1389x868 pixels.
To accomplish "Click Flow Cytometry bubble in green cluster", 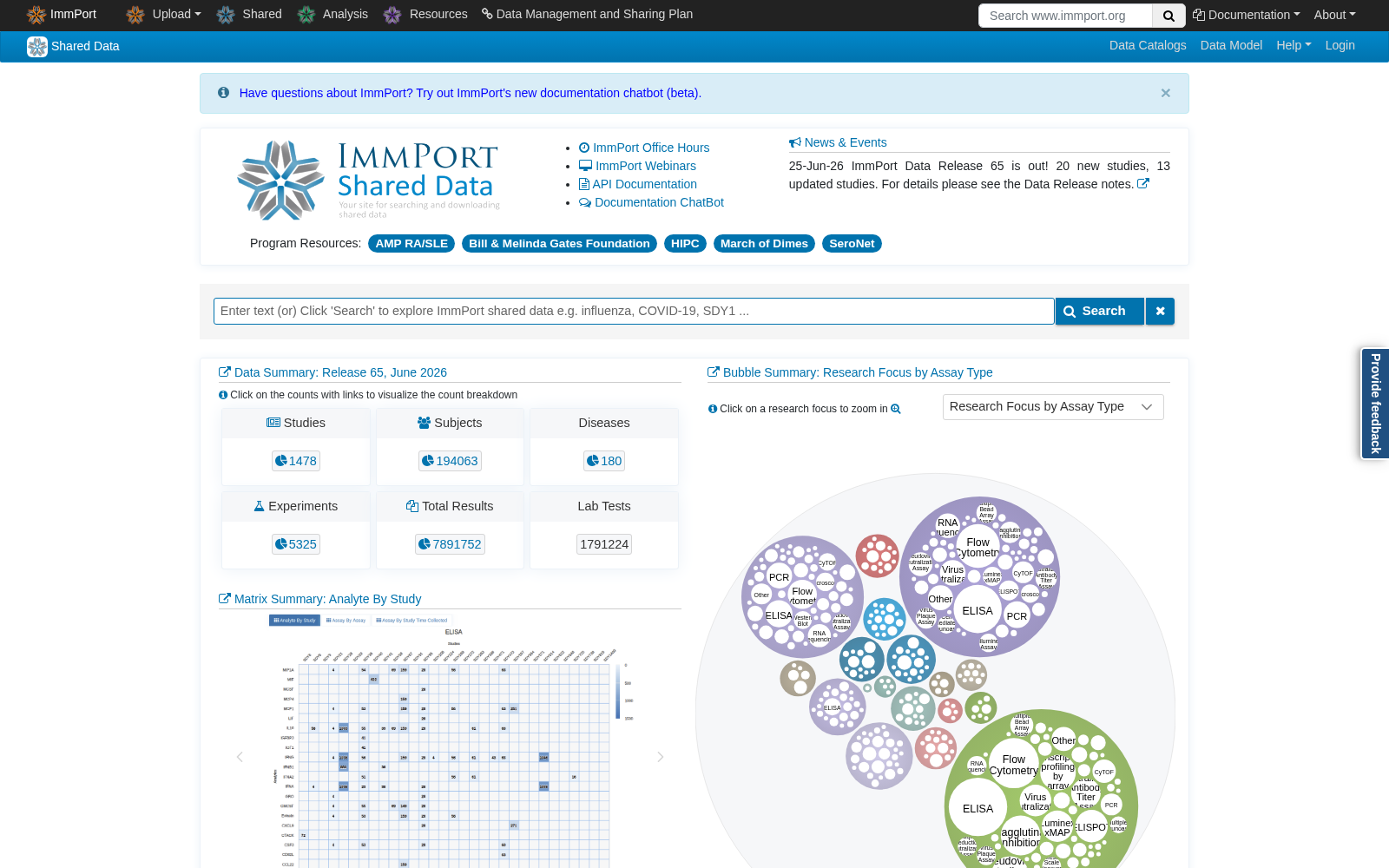I will pos(1013,764).
